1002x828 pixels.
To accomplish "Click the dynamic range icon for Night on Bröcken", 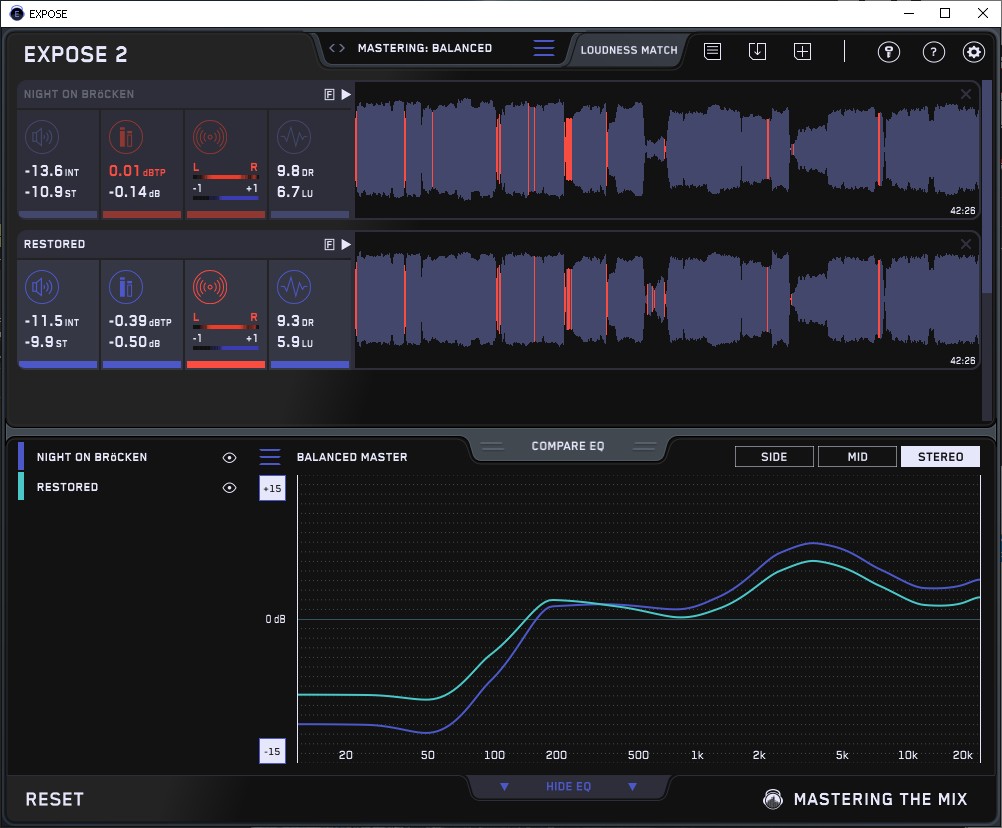I will pyautogui.click(x=294, y=137).
